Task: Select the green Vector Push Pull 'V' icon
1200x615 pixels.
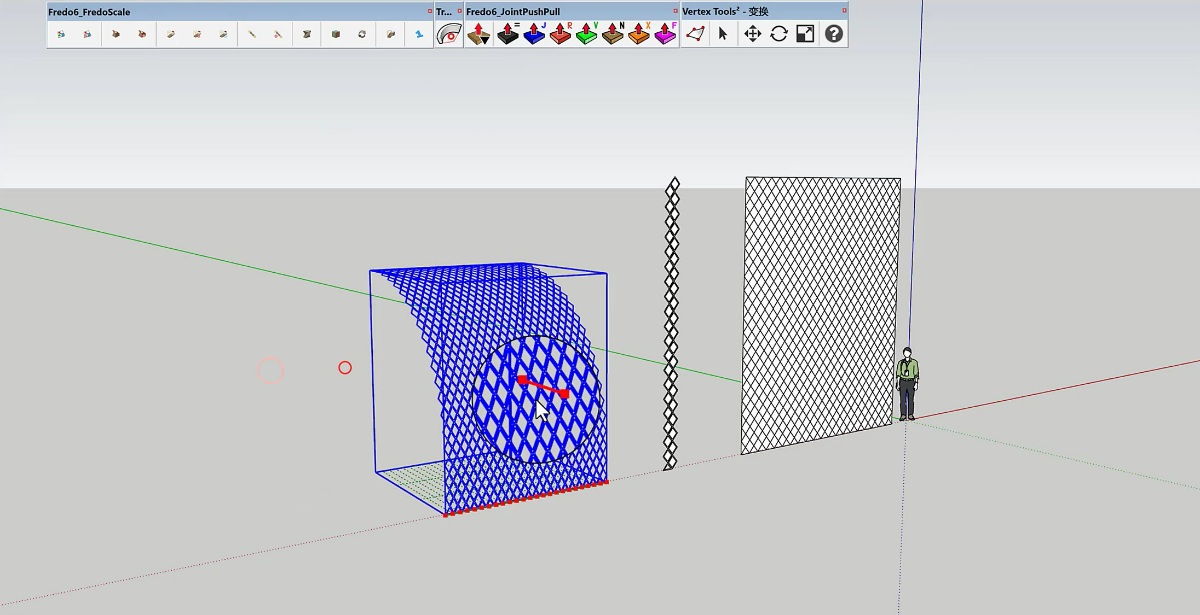Action: [x=587, y=34]
